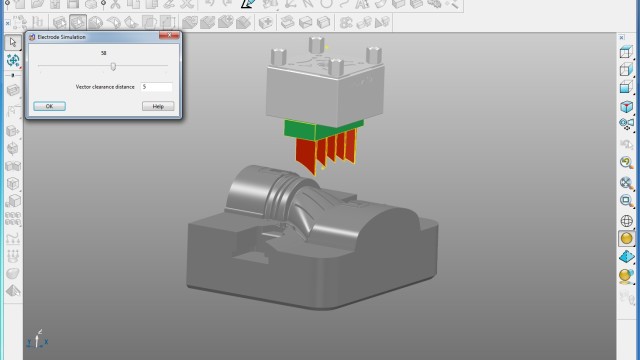Click the Undo arrow icon

tap(209, 4)
